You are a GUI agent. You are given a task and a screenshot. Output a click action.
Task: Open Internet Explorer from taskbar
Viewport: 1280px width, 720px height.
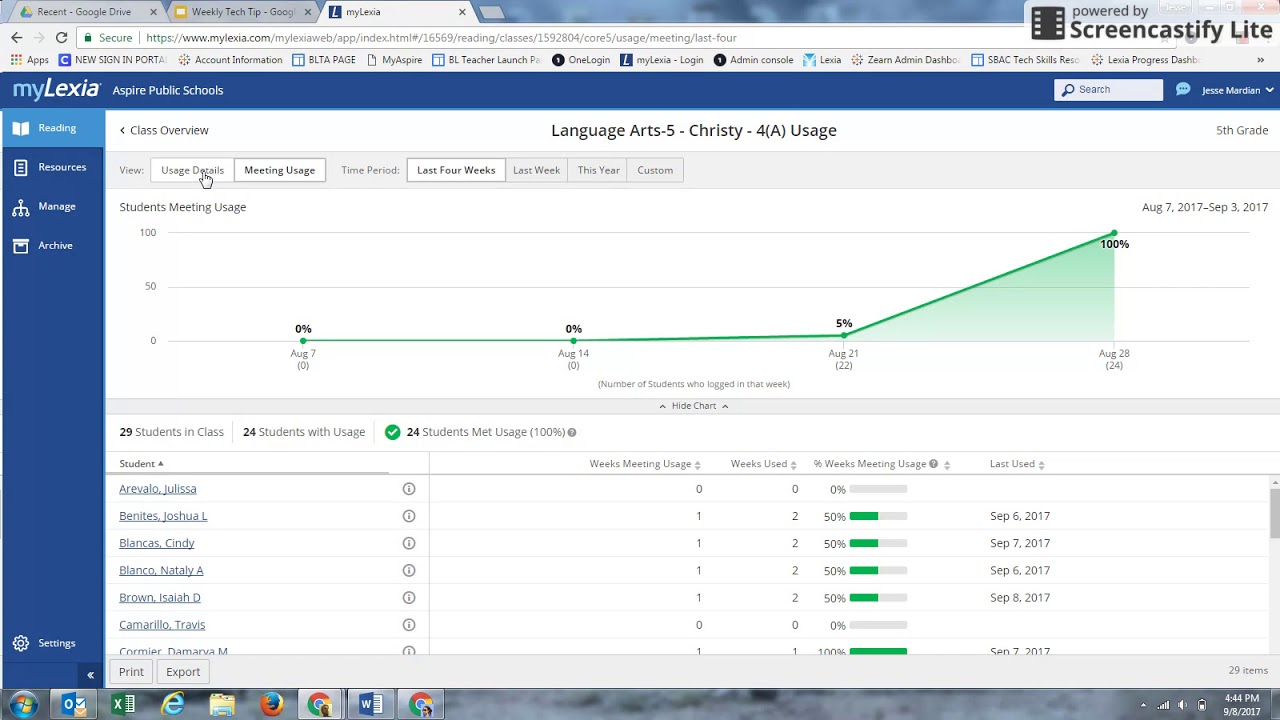pyautogui.click(x=173, y=704)
